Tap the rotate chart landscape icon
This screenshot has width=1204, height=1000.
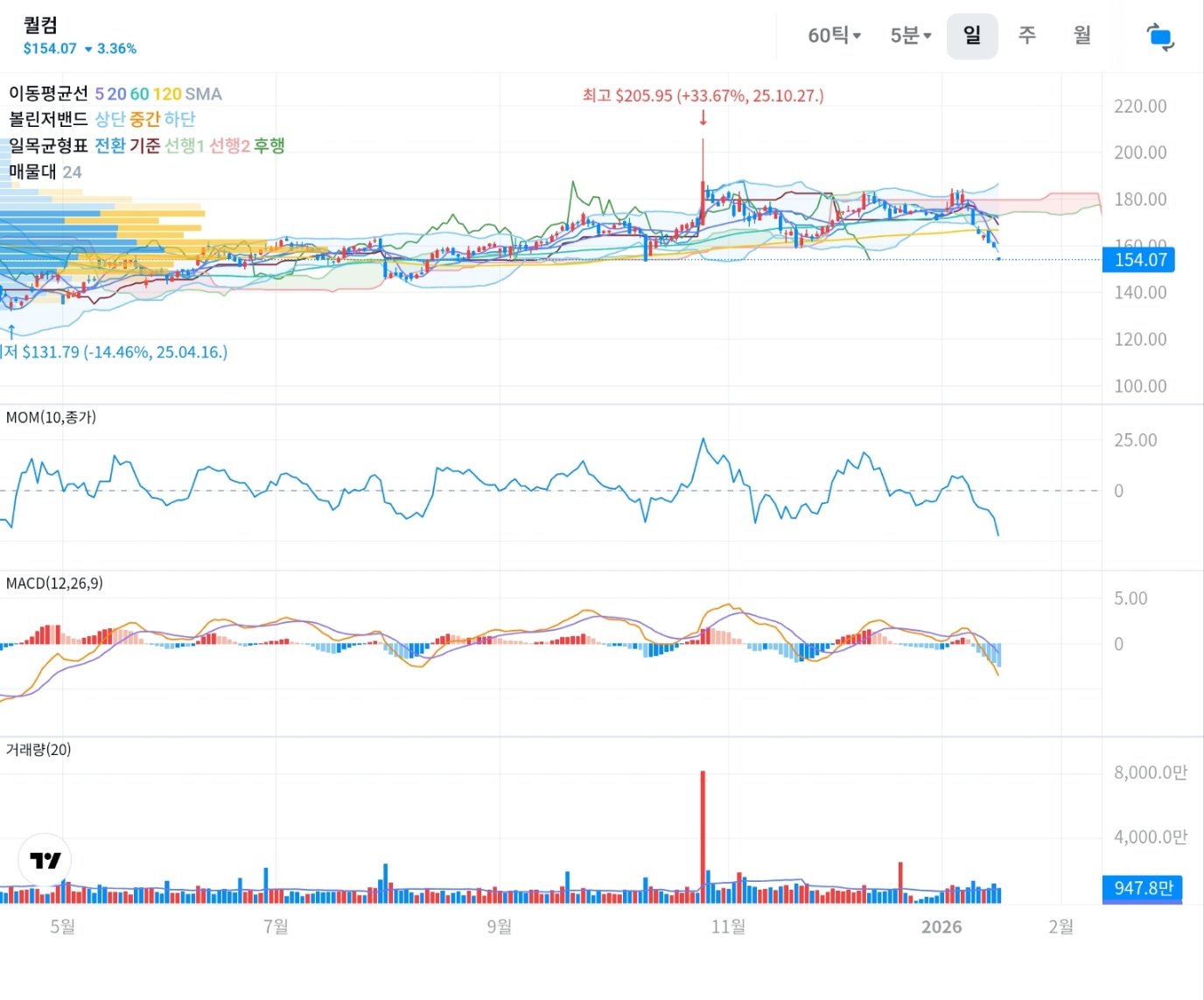(x=1160, y=37)
